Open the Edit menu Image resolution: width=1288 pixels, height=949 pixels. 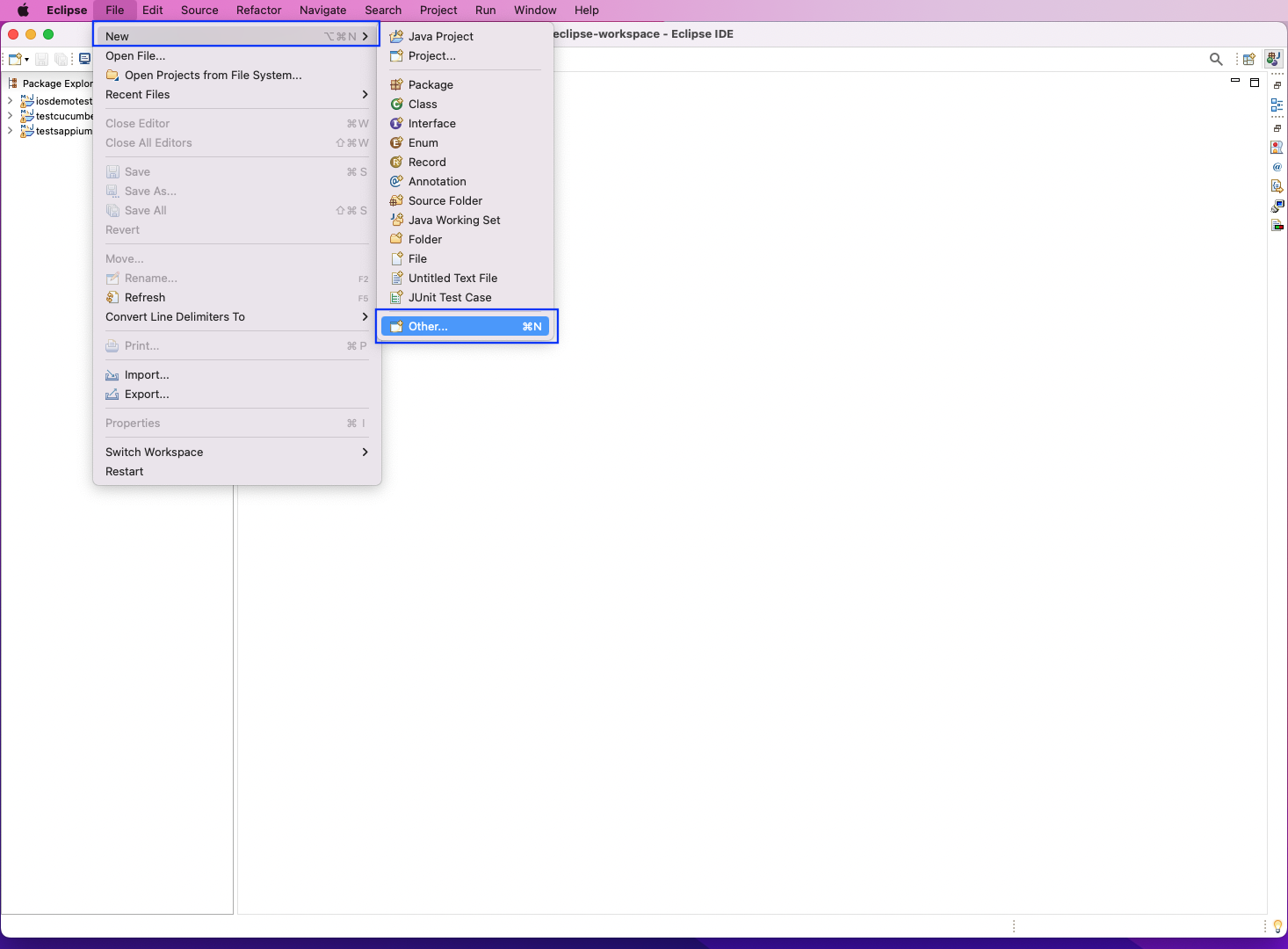point(153,10)
